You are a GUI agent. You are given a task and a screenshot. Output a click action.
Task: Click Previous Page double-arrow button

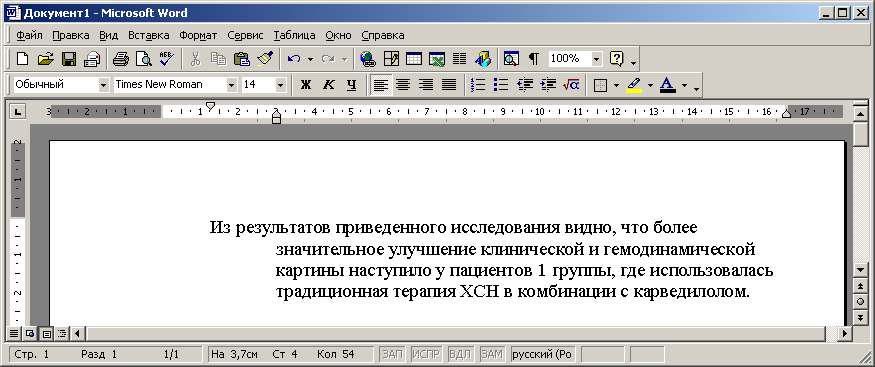(x=860, y=285)
